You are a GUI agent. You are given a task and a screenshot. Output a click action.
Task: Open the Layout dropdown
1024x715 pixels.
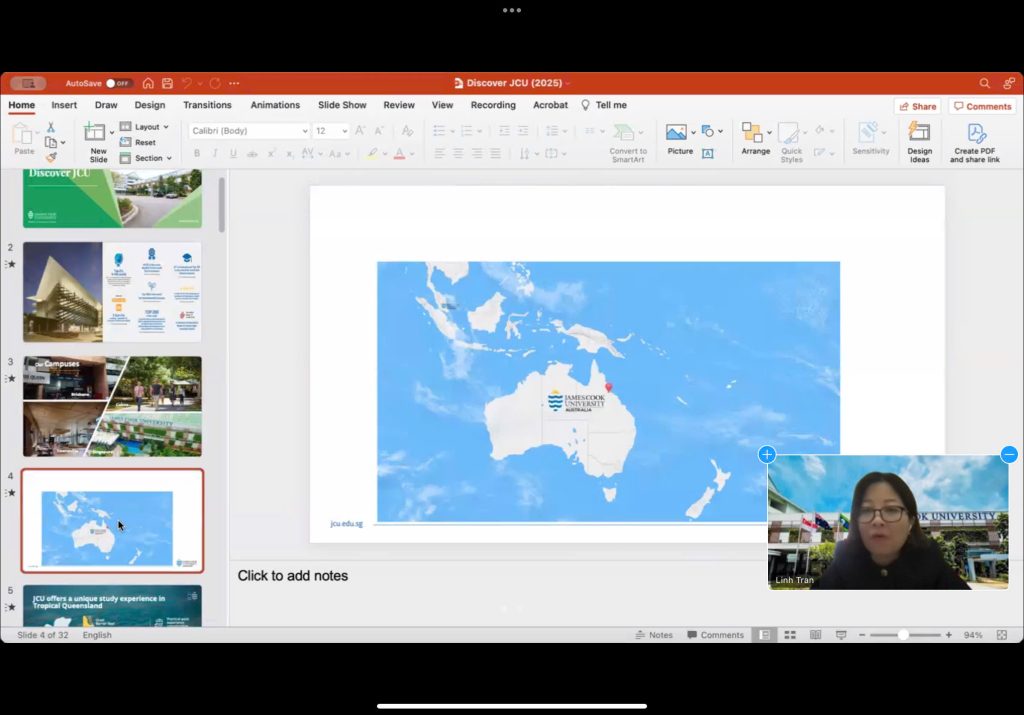(144, 127)
